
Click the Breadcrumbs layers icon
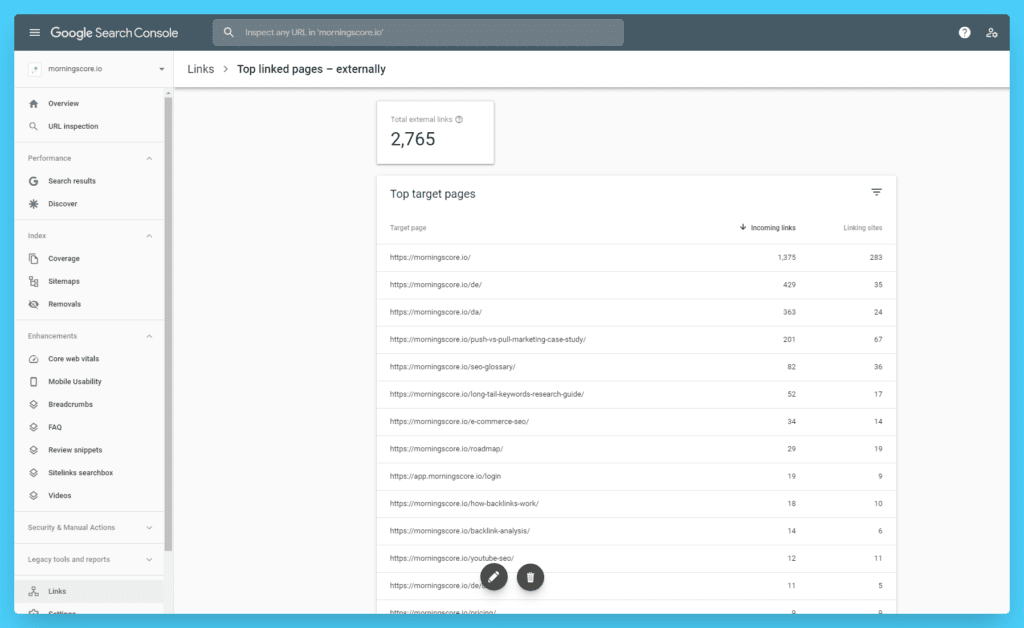tap(33, 405)
